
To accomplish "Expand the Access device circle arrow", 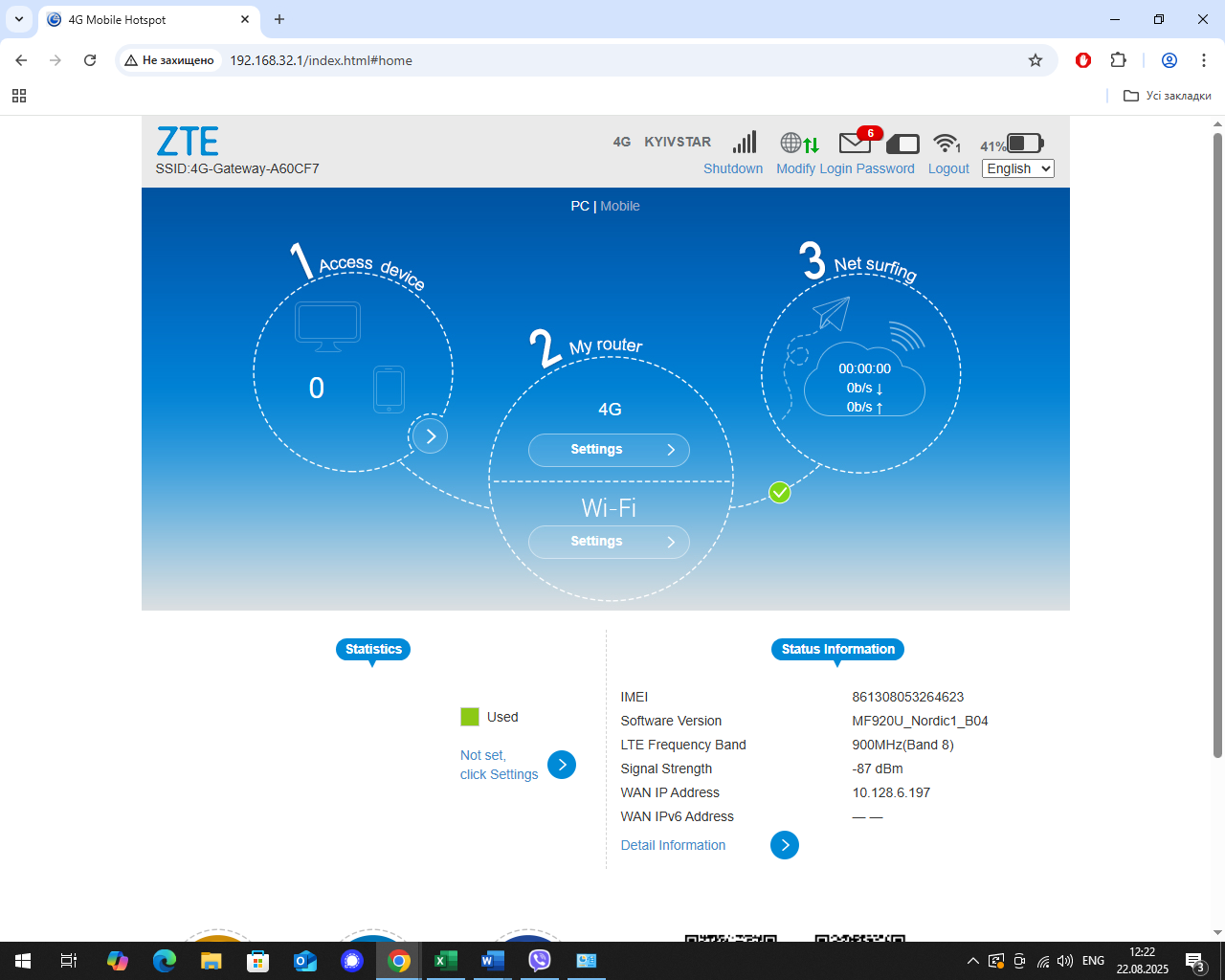I will pyautogui.click(x=430, y=435).
